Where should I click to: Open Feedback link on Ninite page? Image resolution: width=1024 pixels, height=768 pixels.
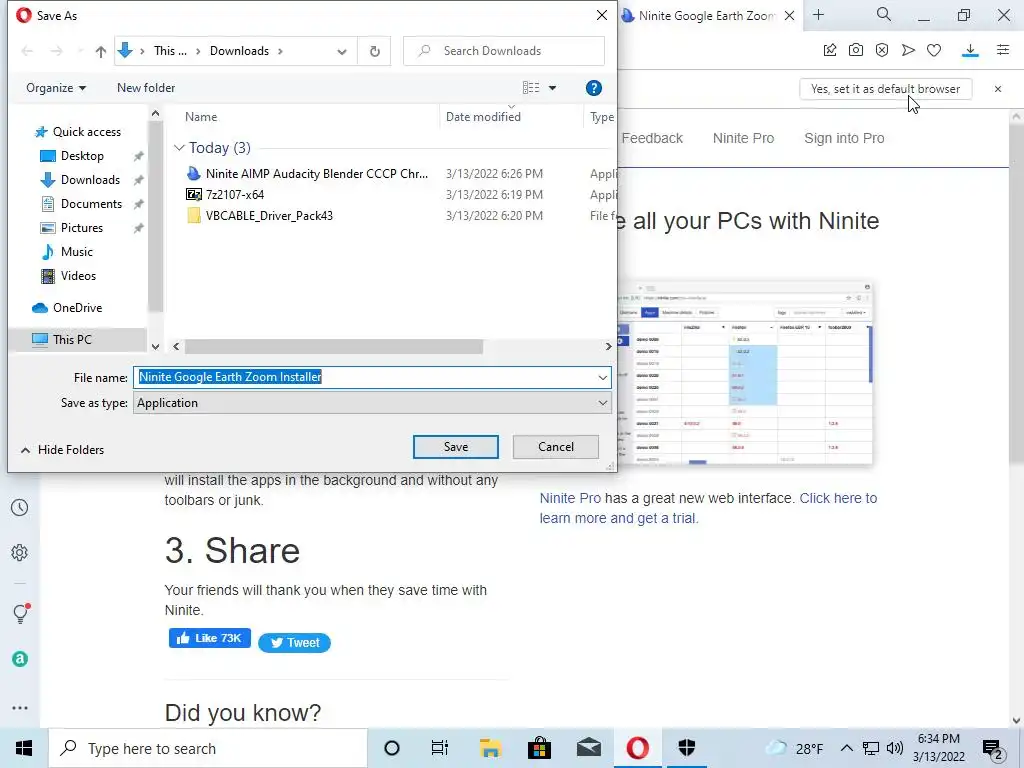point(652,138)
